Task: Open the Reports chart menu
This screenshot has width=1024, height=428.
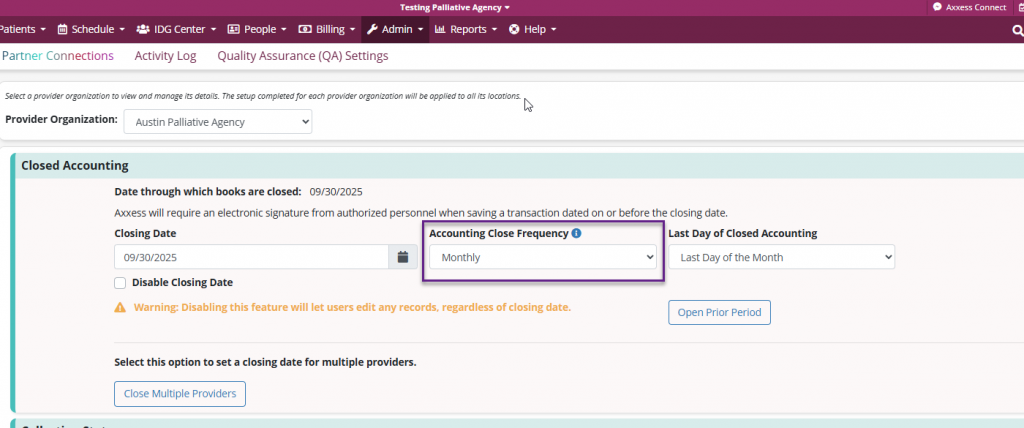Action: pos(466,29)
